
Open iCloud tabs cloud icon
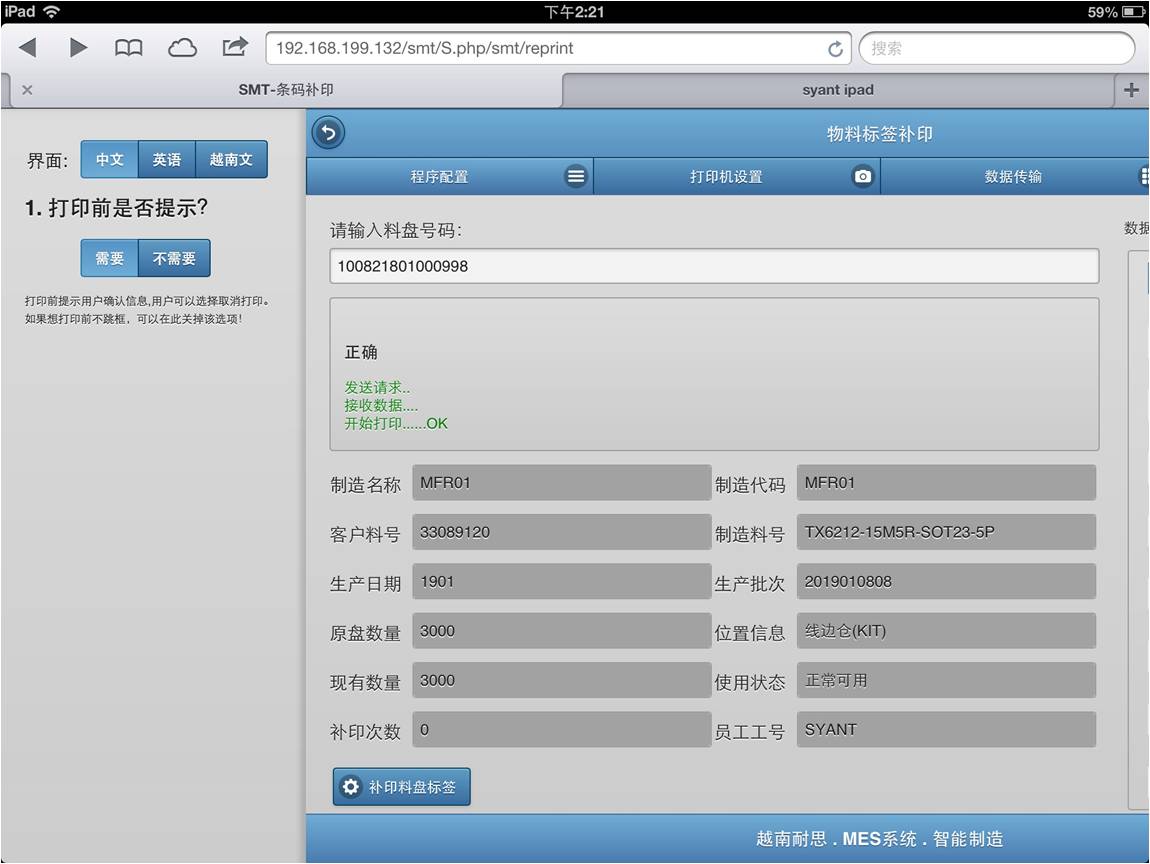[x=182, y=47]
